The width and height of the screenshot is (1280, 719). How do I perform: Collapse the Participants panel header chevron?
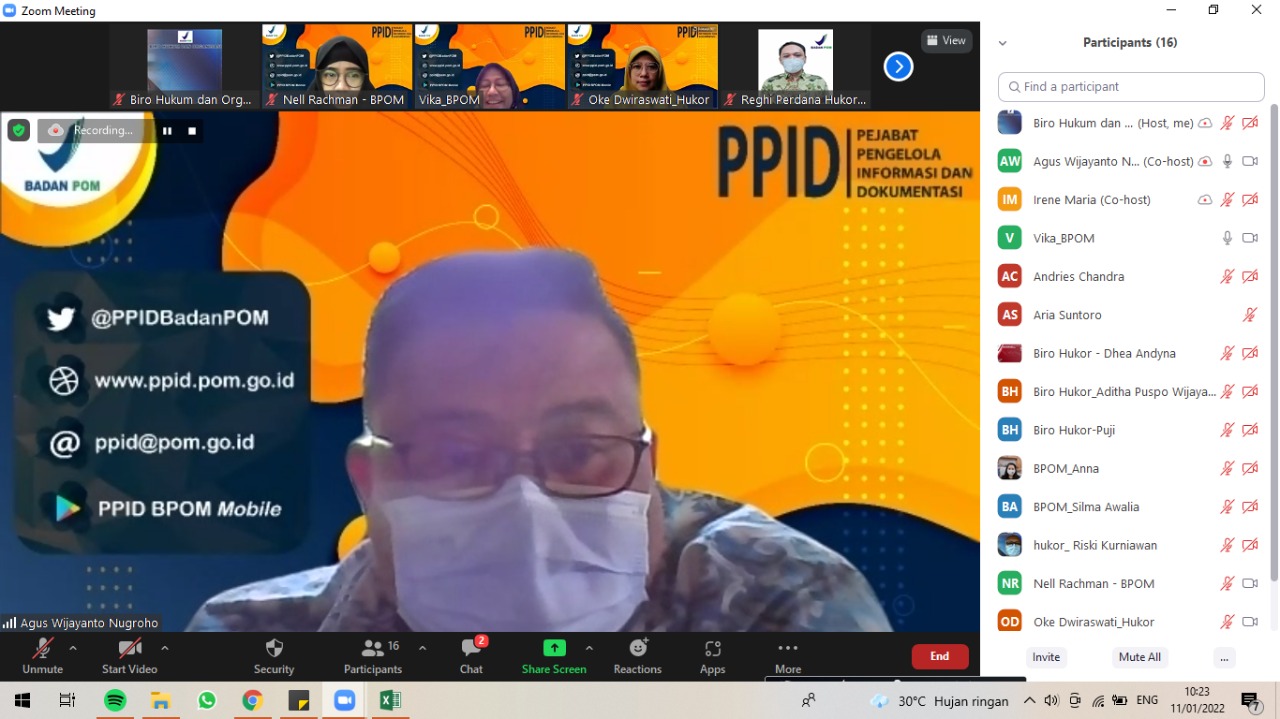point(1003,43)
